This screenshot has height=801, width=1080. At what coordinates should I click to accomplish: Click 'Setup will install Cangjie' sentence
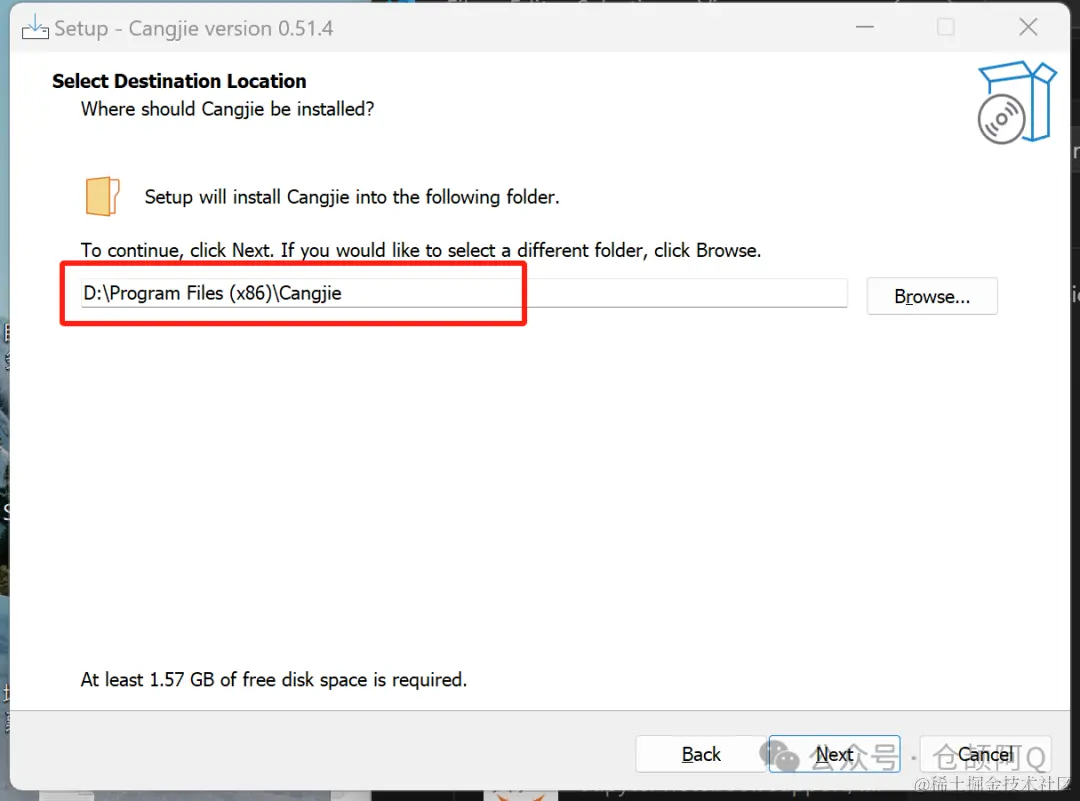click(x=351, y=197)
